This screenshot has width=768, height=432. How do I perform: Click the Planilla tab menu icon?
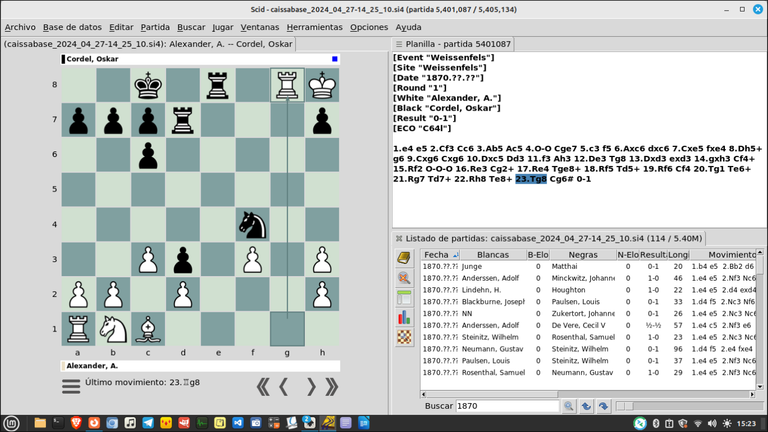pos(399,44)
